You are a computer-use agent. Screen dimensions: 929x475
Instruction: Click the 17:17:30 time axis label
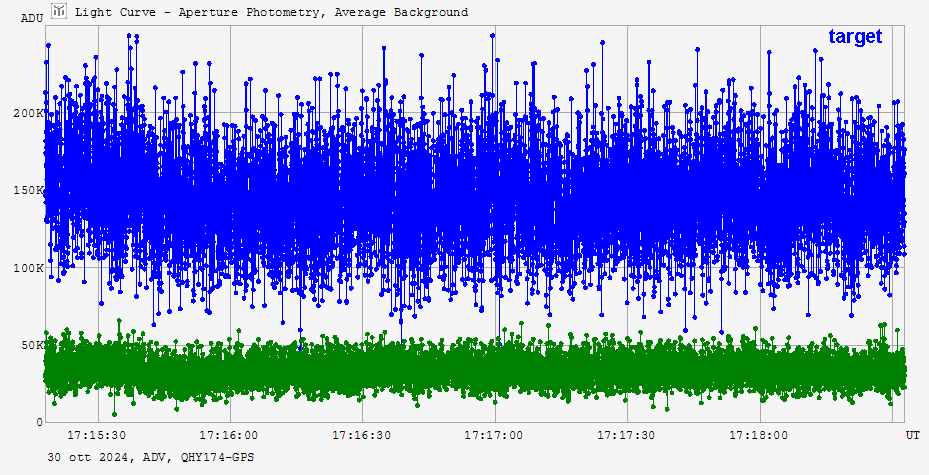(626, 435)
